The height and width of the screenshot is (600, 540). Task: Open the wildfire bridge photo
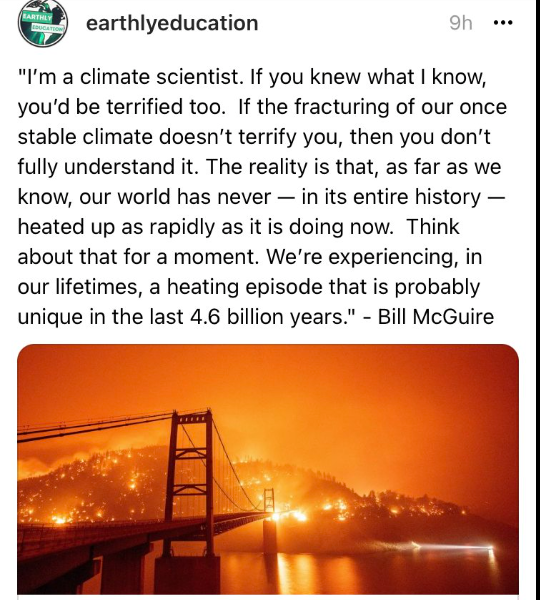coord(268,469)
